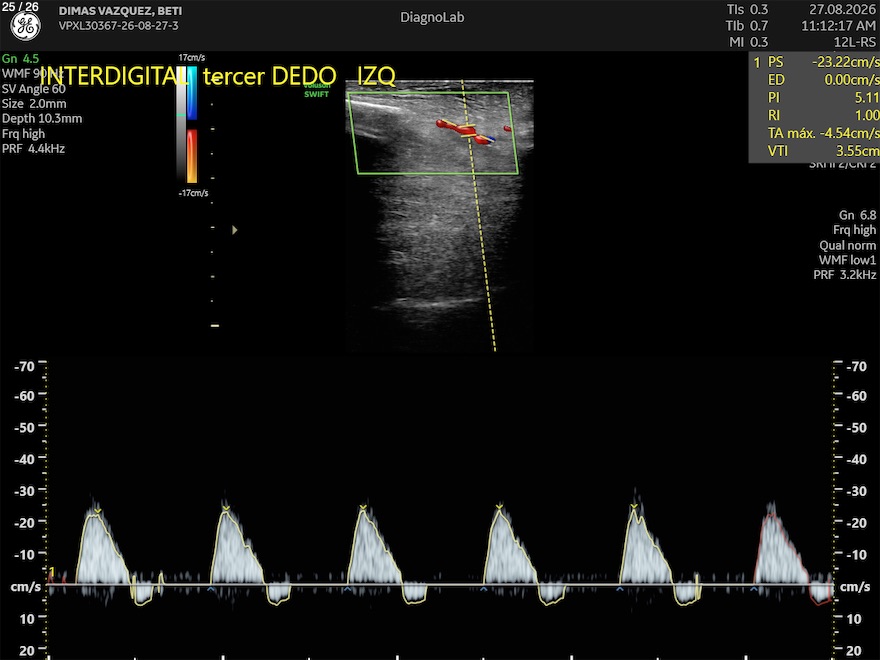
Task: Click the Doppler baseline on the spectrum
Action: click(x=440, y=585)
